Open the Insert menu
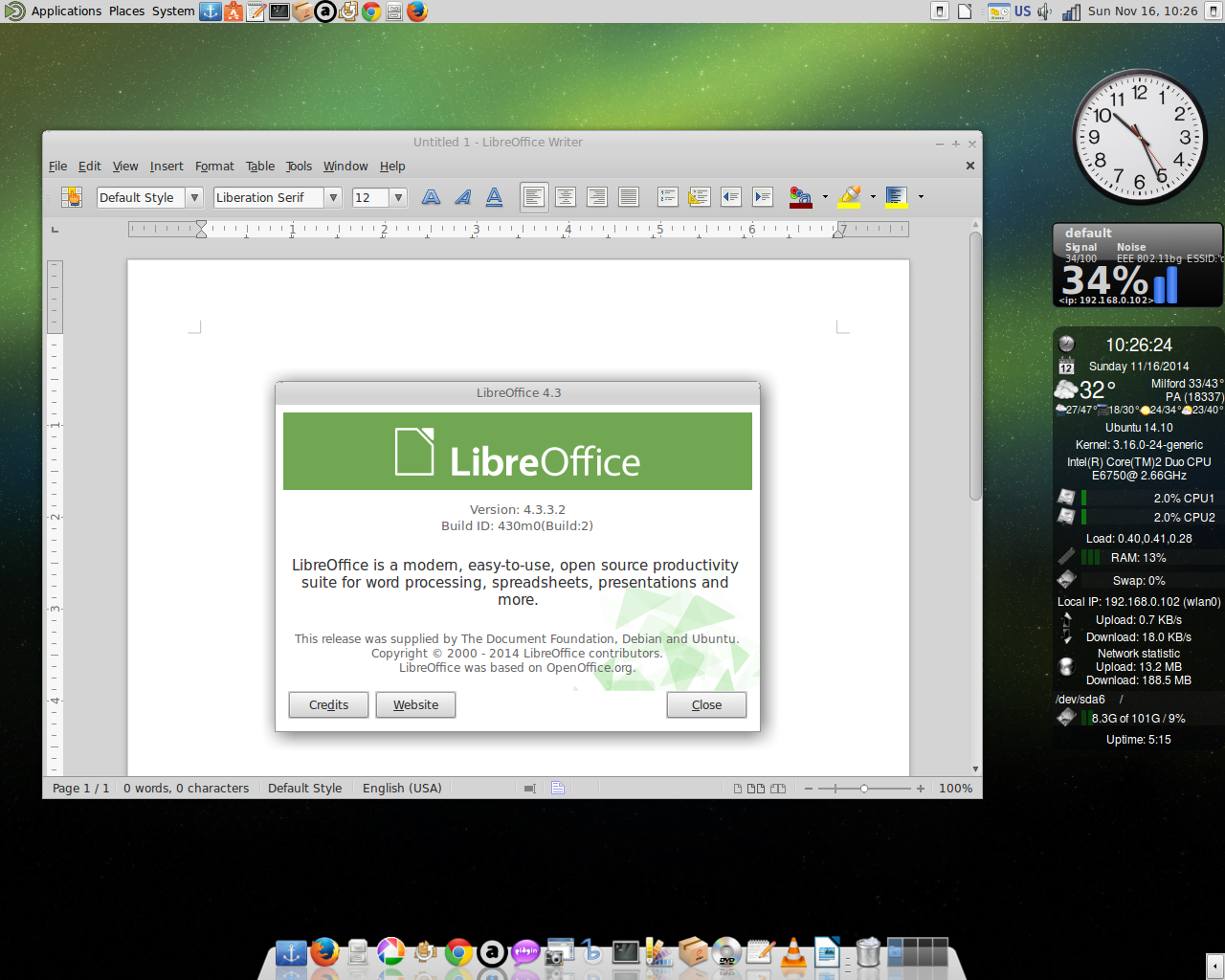1225x980 pixels. click(x=167, y=167)
